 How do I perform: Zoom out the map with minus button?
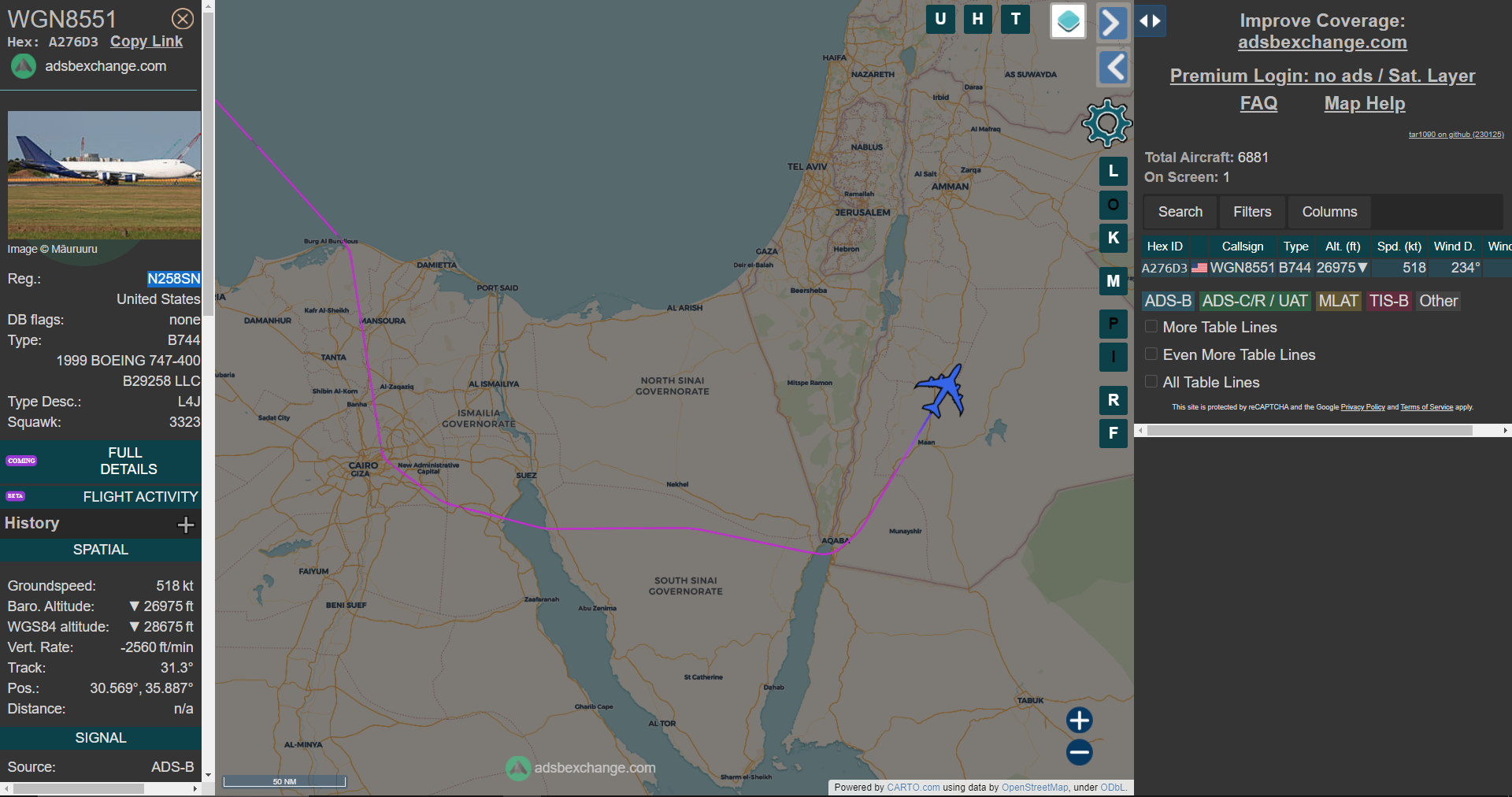1080,752
